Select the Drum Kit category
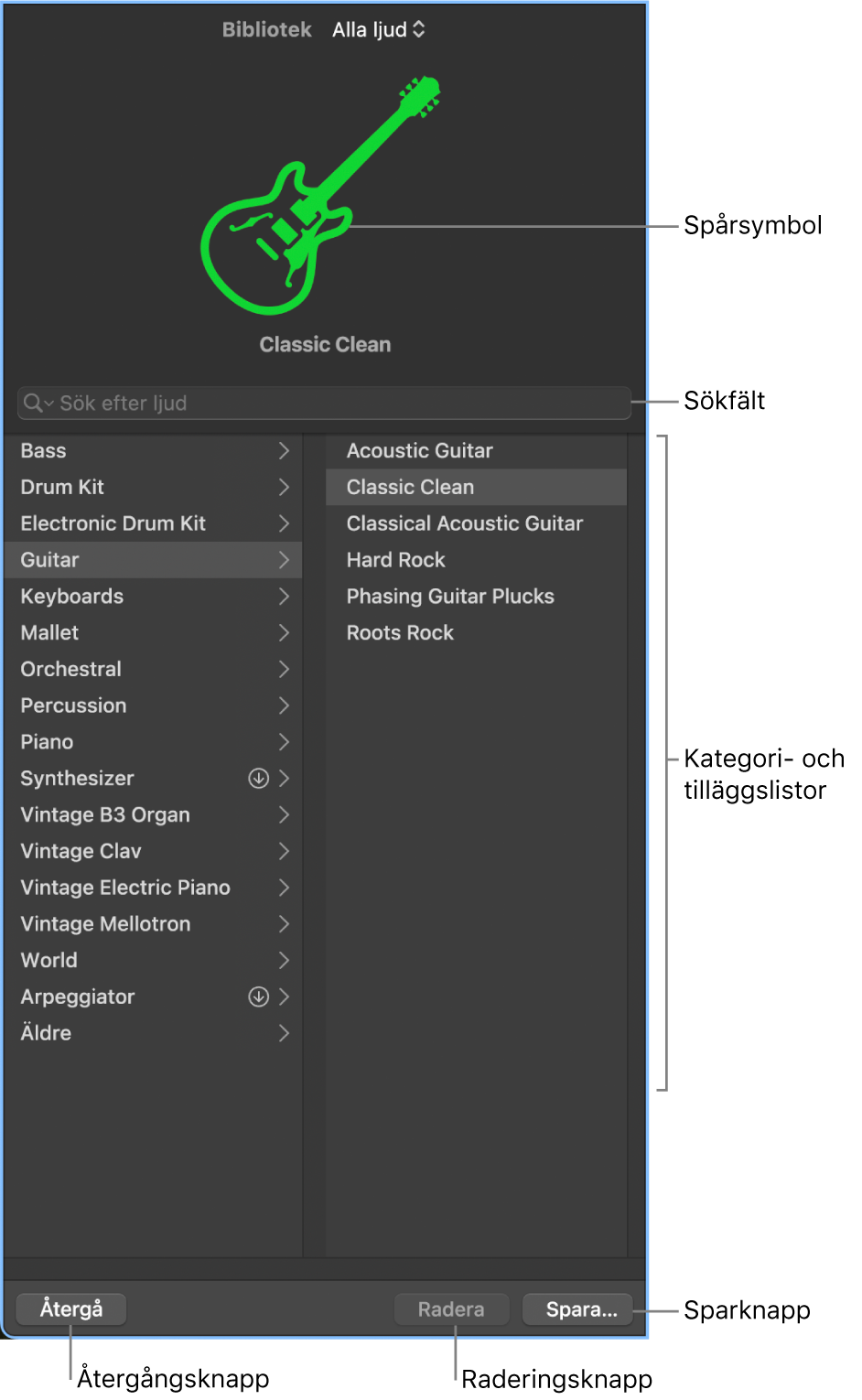 tap(153, 488)
